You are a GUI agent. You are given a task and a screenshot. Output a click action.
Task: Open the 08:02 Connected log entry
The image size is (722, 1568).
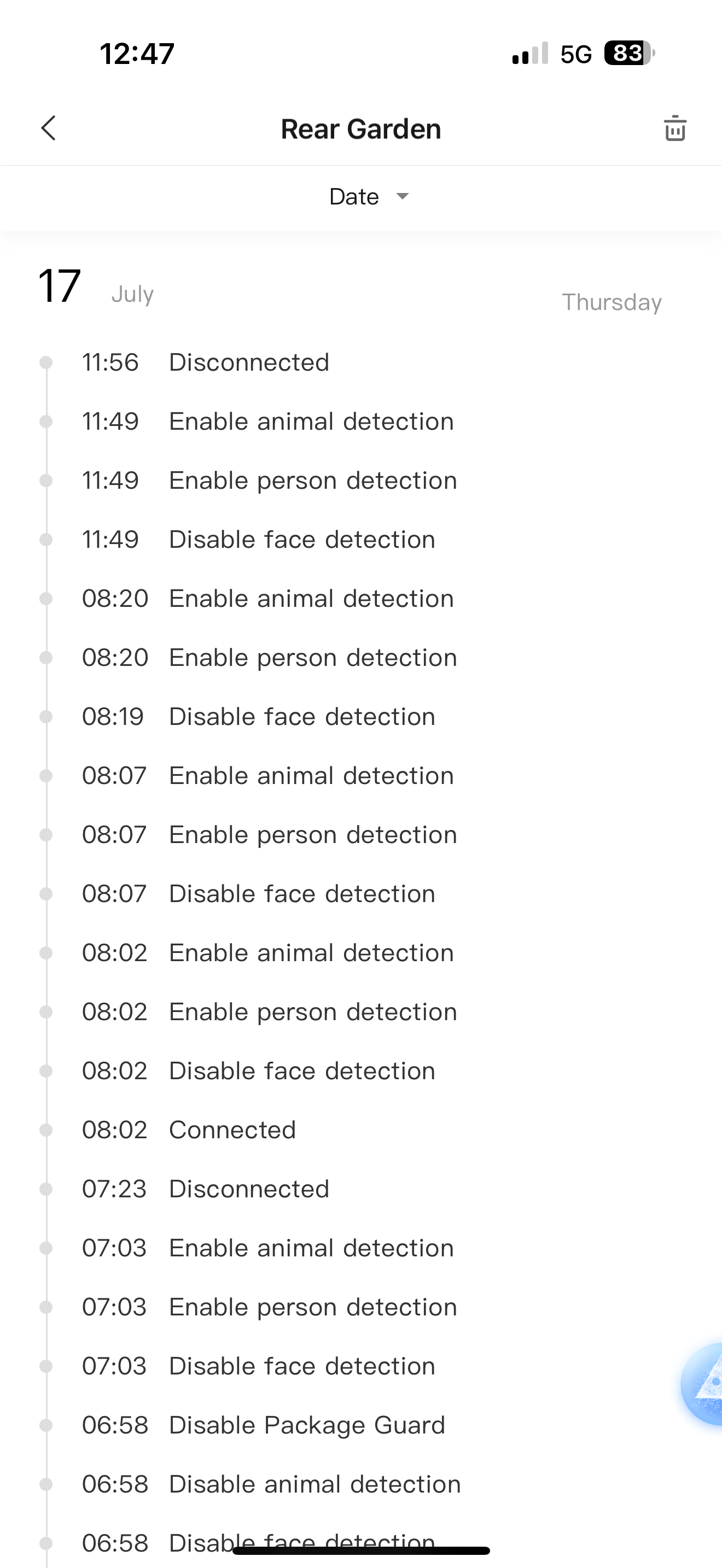(232, 1130)
